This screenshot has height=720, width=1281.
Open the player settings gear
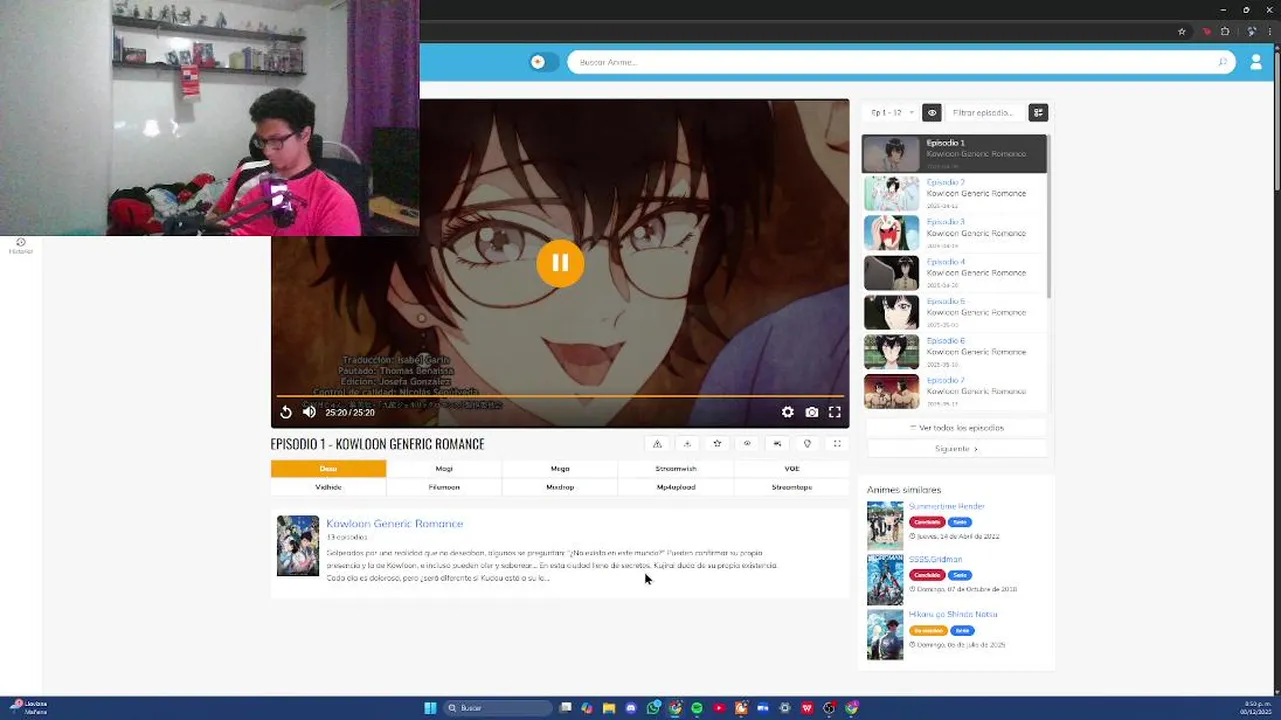pyautogui.click(x=787, y=412)
